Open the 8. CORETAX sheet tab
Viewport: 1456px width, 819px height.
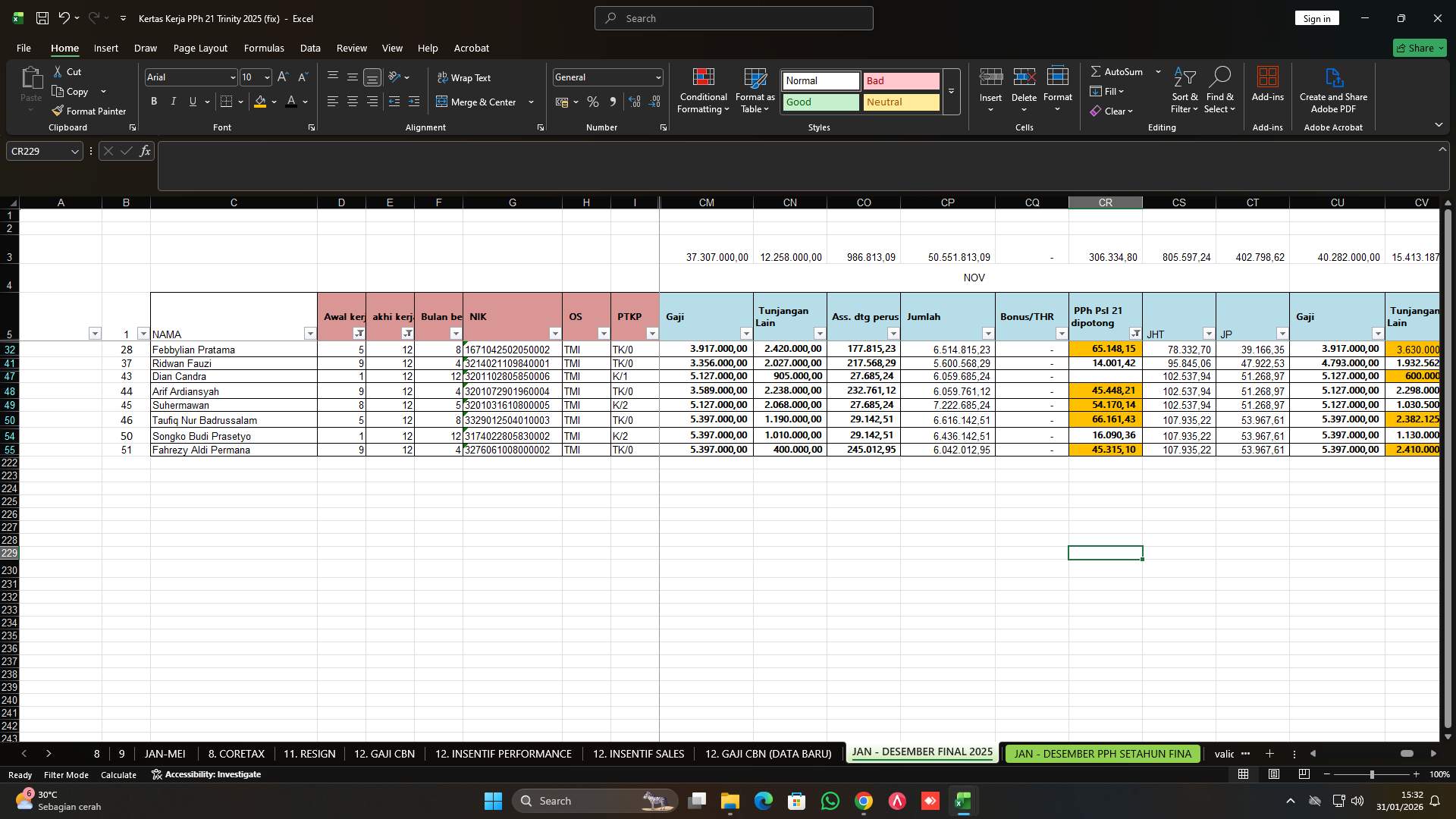pyautogui.click(x=235, y=754)
